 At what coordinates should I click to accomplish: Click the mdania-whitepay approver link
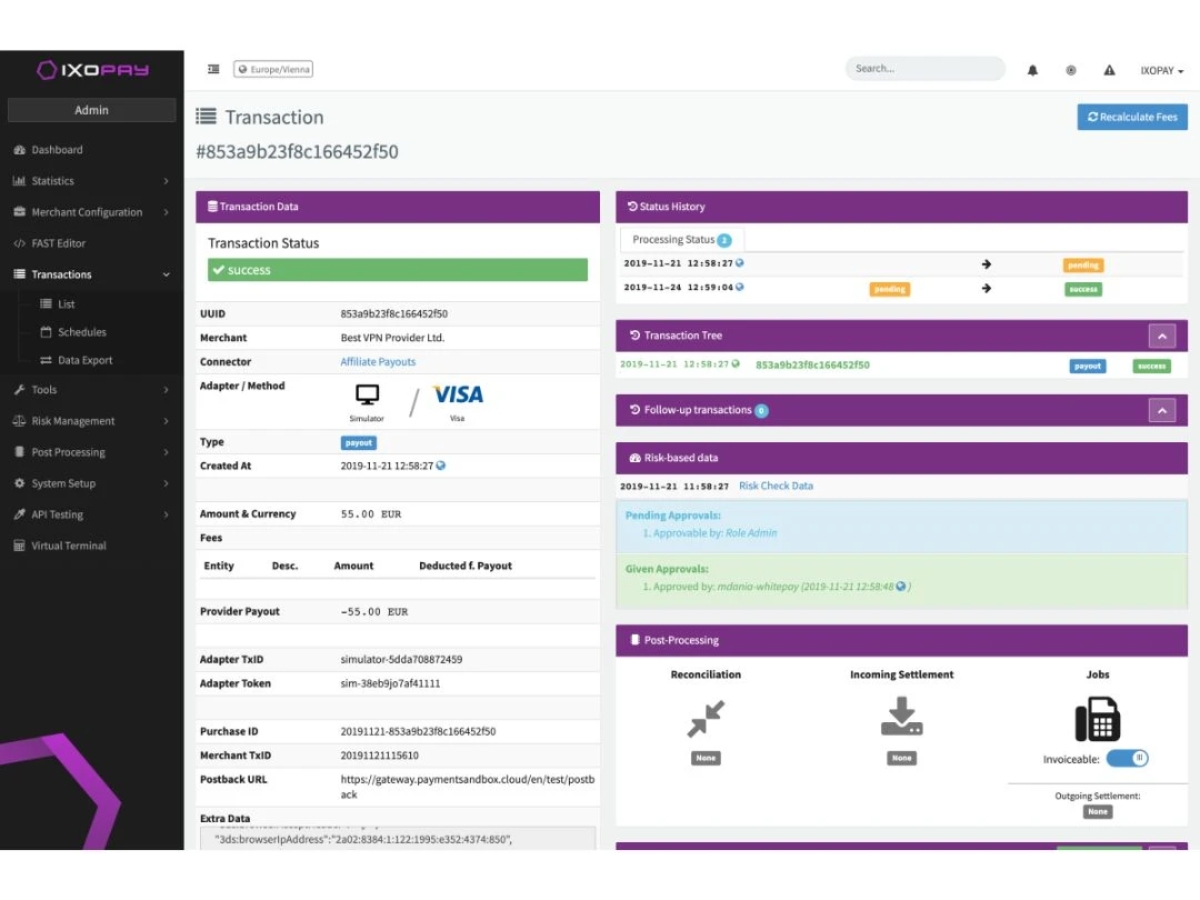[758, 587]
